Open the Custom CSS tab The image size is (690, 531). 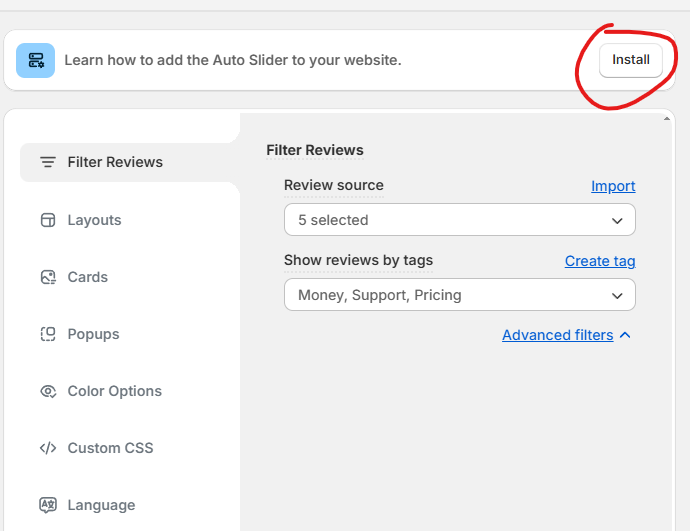[110, 448]
